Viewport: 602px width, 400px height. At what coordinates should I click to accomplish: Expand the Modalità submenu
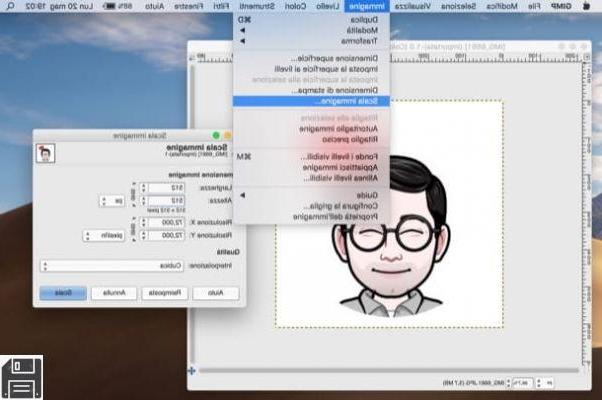(x=311, y=30)
